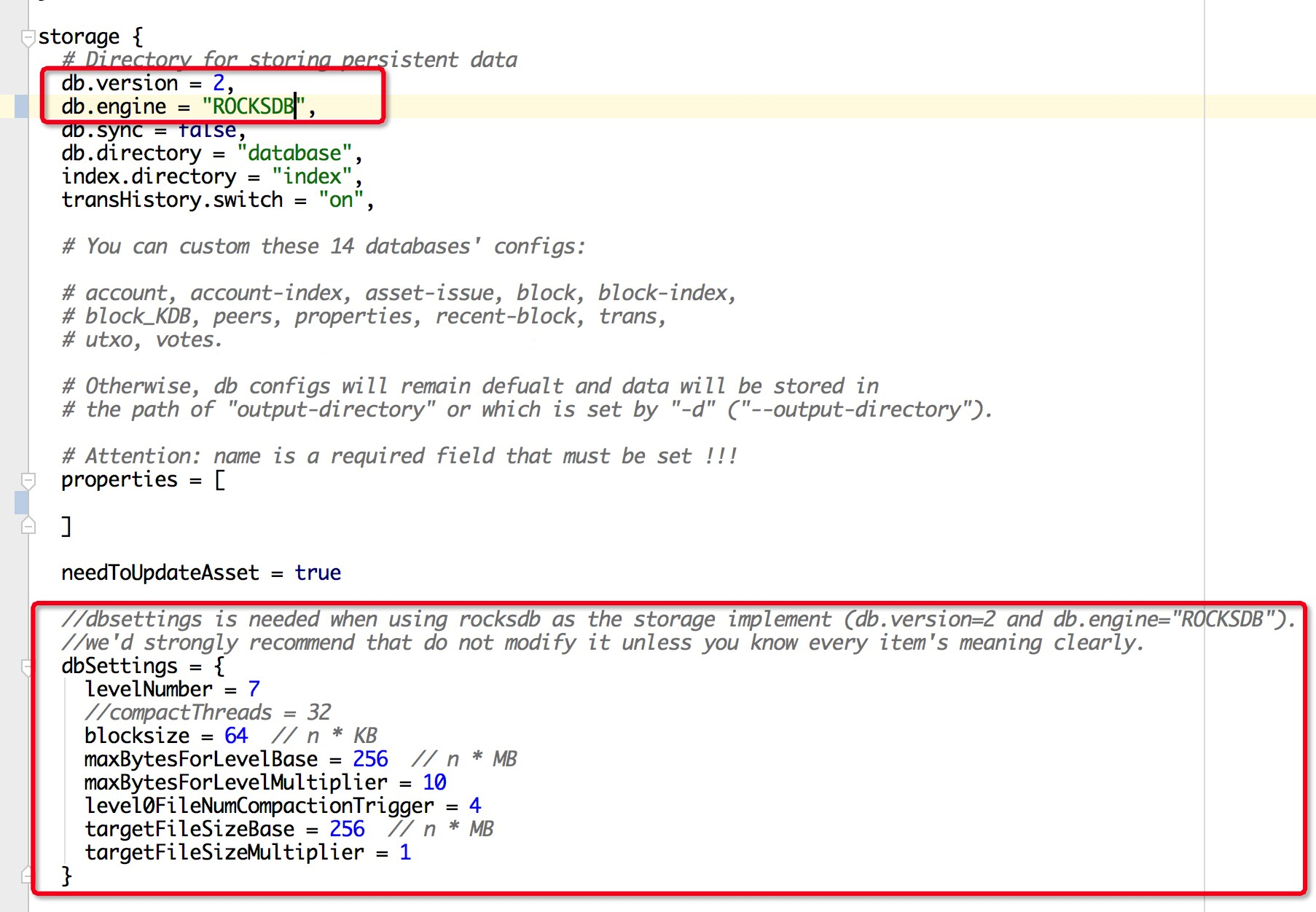The width and height of the screenshot is (1316, 912).
Task: Click the properties key name
Action: coord(120,479)
